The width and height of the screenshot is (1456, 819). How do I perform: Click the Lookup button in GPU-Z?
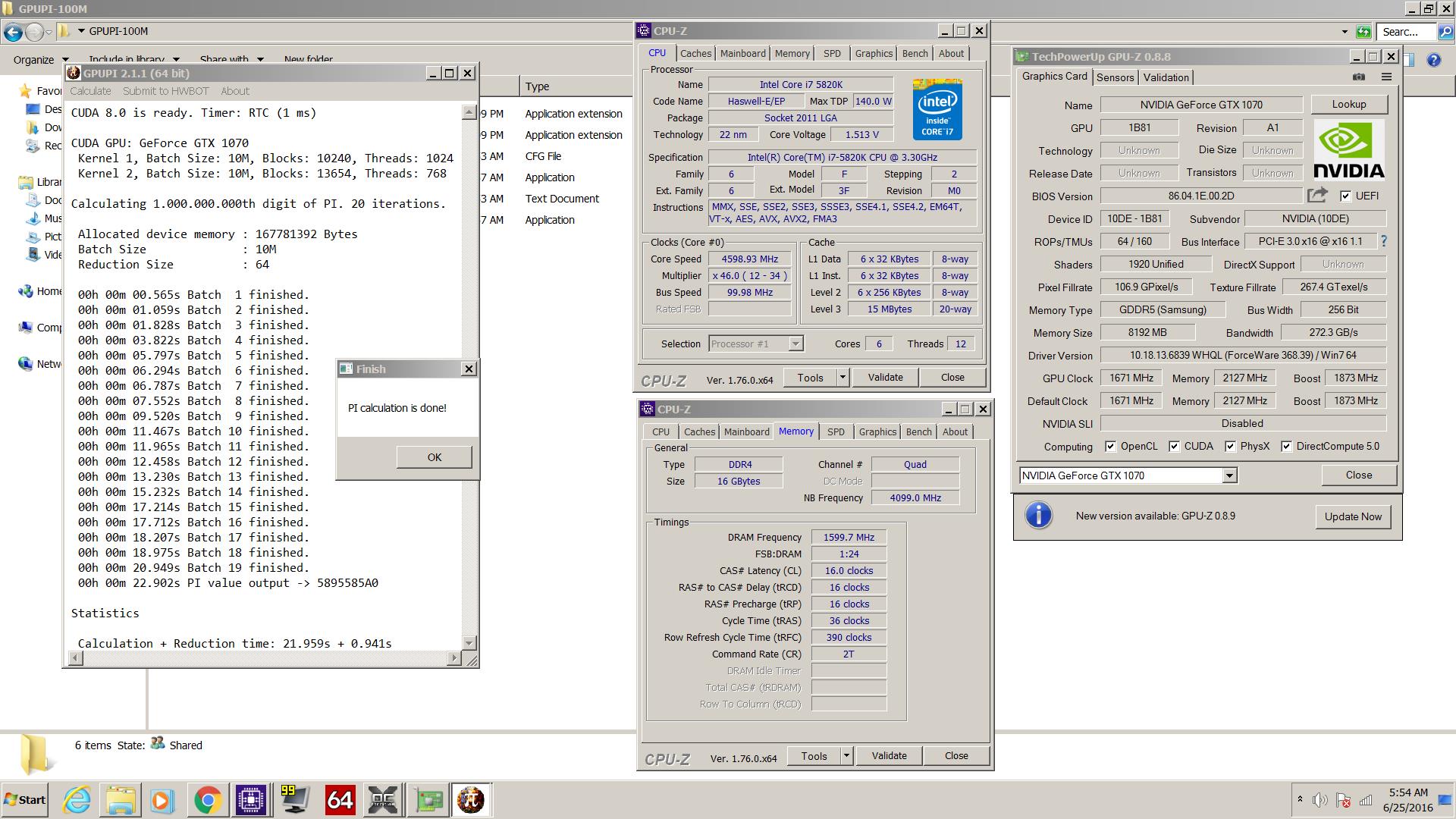1349,105
